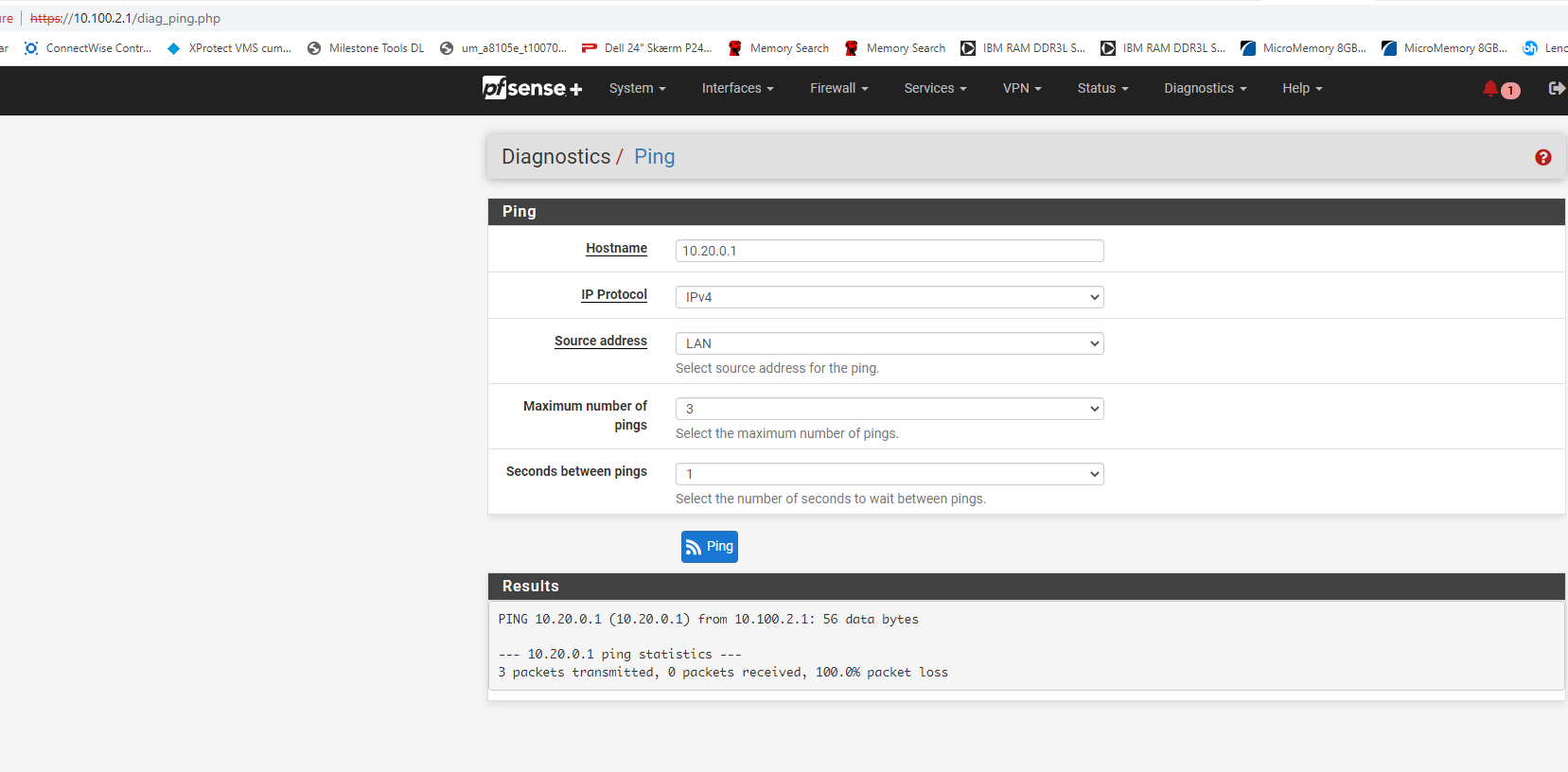Open the Maximum number of pings dropdown
The height and width of the screenshot is (772, 1568).
(889, 409)
